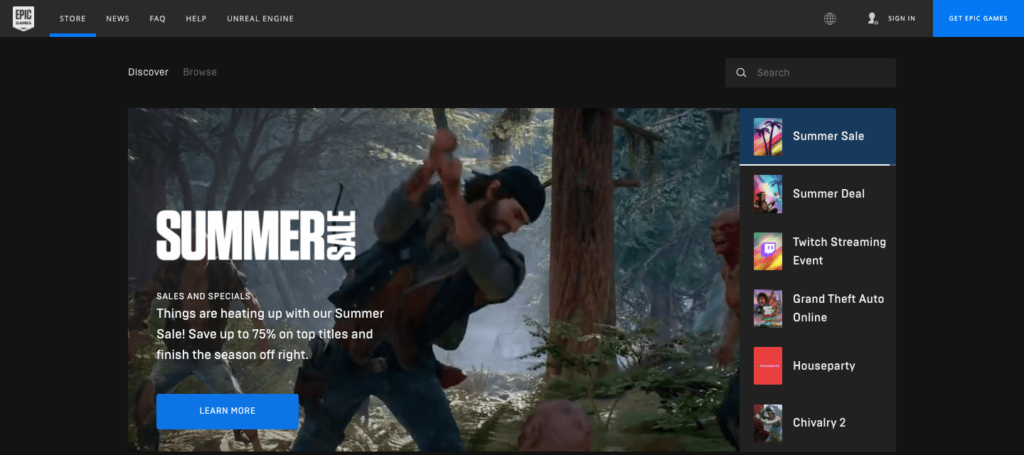Click the Summer Sale hero banner logo
1024x455 pixels.
(256, 236)
